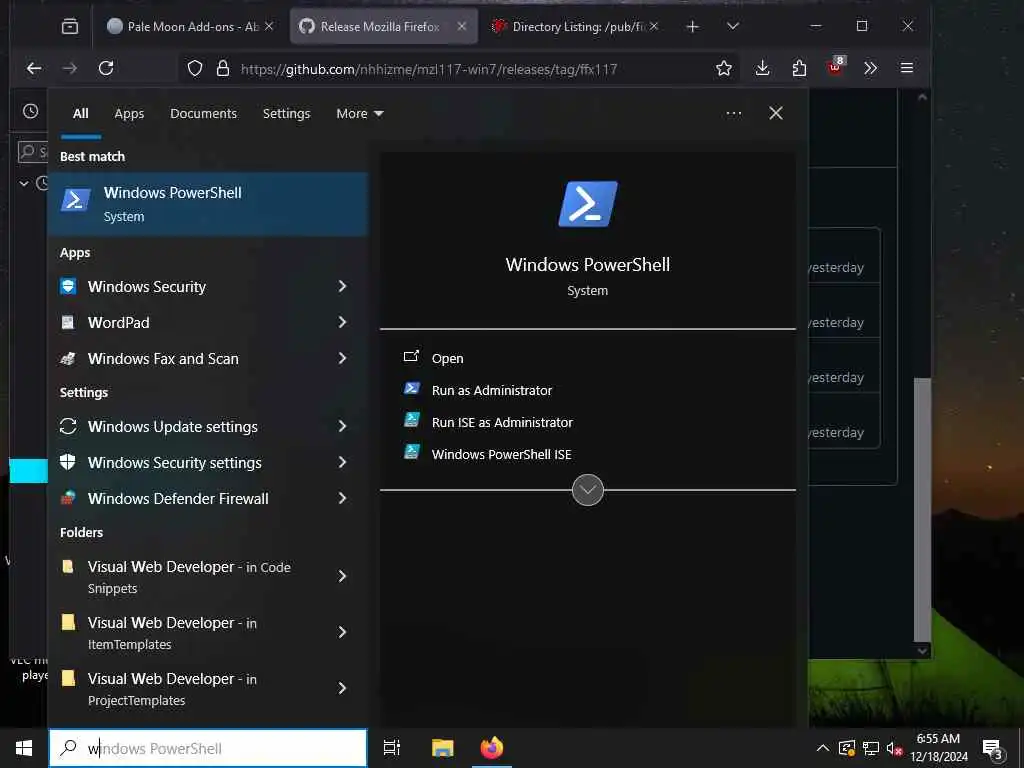
Task: Click the Windows Update settings sync icon
Action: pyautogui.click(x=68, y=426)
